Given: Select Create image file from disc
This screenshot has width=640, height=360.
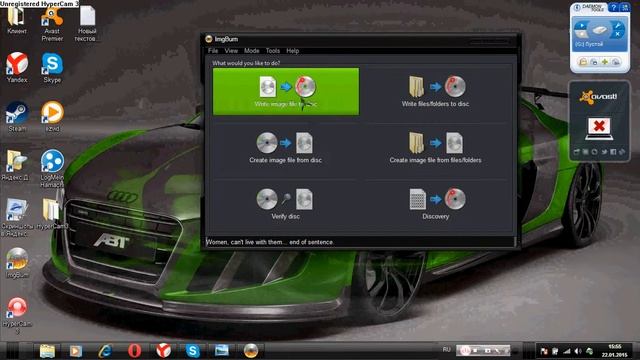Looking at the screenshot, I should [286, 148].
